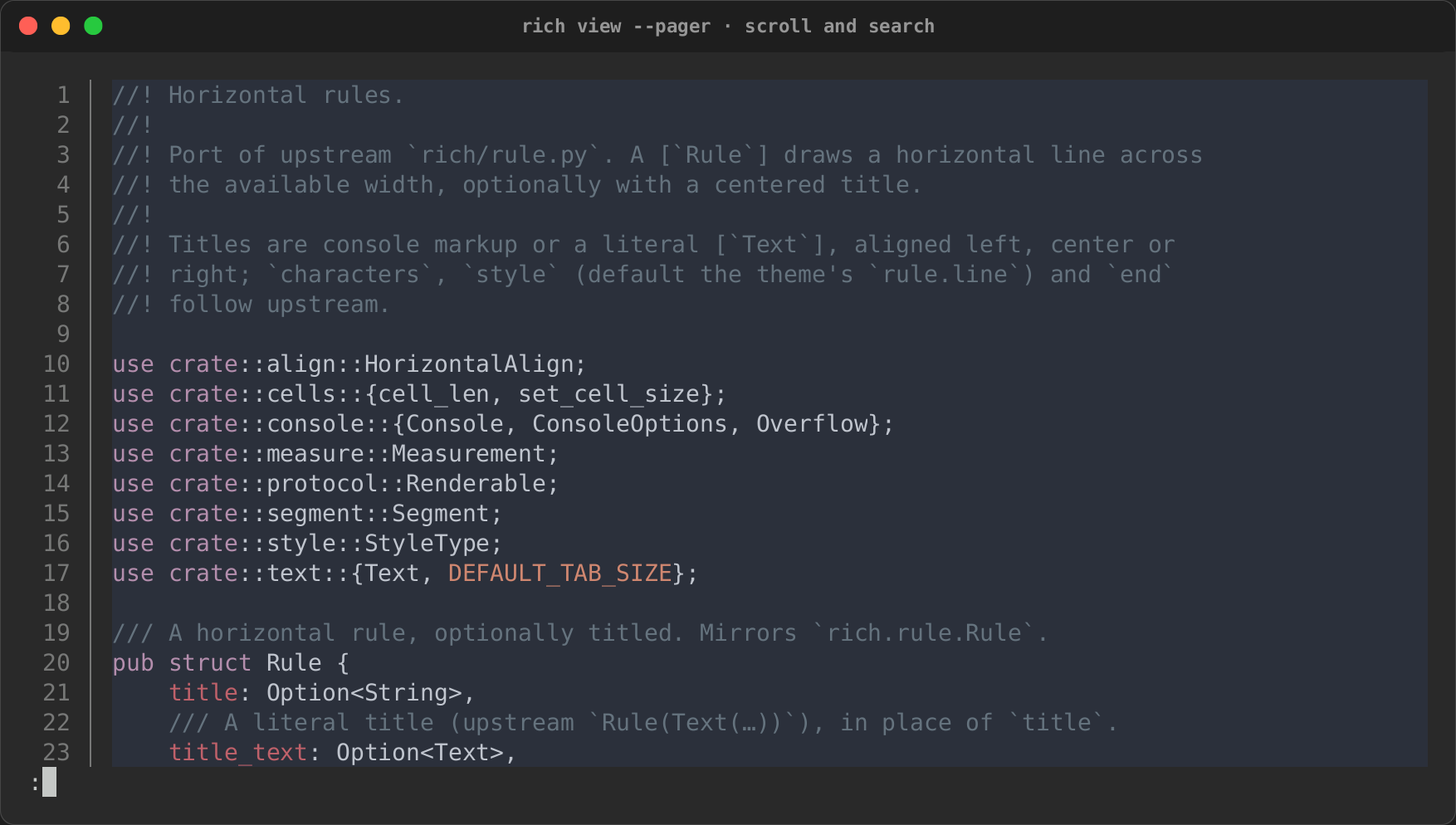This screenshot has width=1456, height=825.
Task: Click the comment line mentioning `rule.line`
Action: (643, 275)
